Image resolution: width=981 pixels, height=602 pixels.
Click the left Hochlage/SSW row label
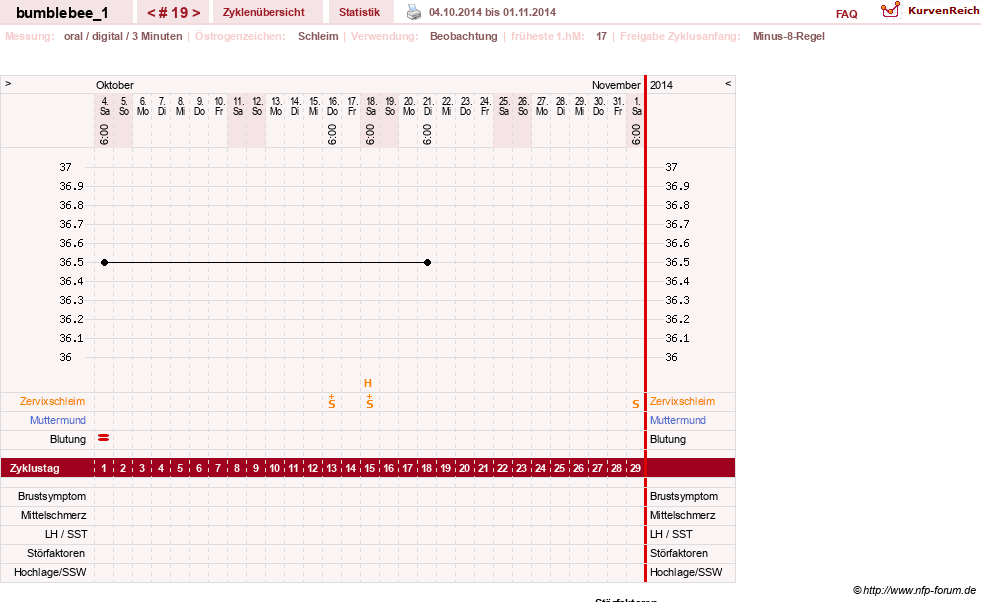[50, 572]
